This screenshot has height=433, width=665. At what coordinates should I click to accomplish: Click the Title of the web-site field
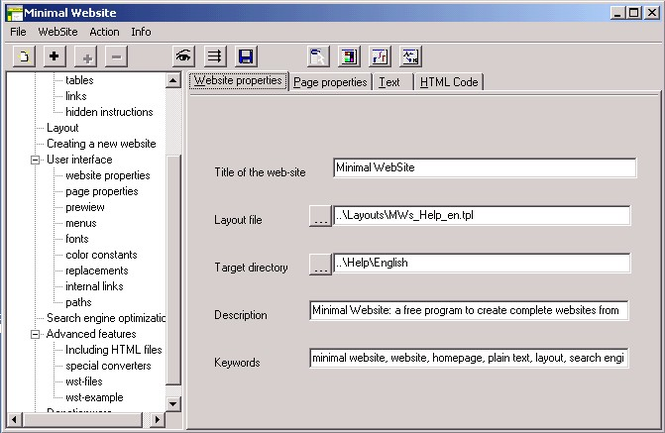(x=484, y=168)
